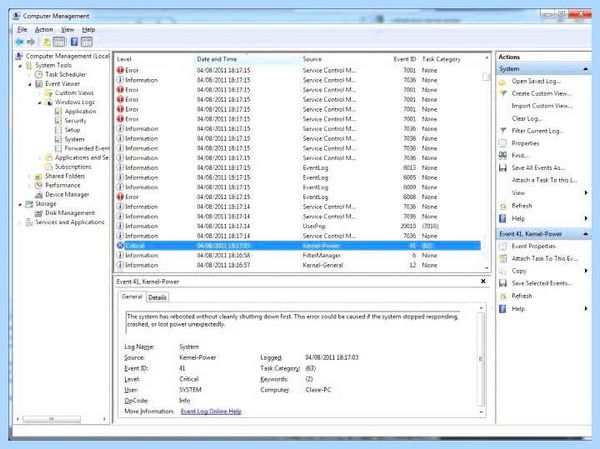600x449 pixels.
Task: Click Find action
Action: click(520, 155)
